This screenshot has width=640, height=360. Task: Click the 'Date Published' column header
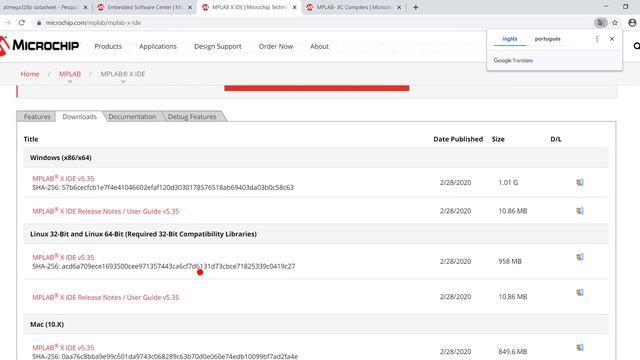coord(458,139)
